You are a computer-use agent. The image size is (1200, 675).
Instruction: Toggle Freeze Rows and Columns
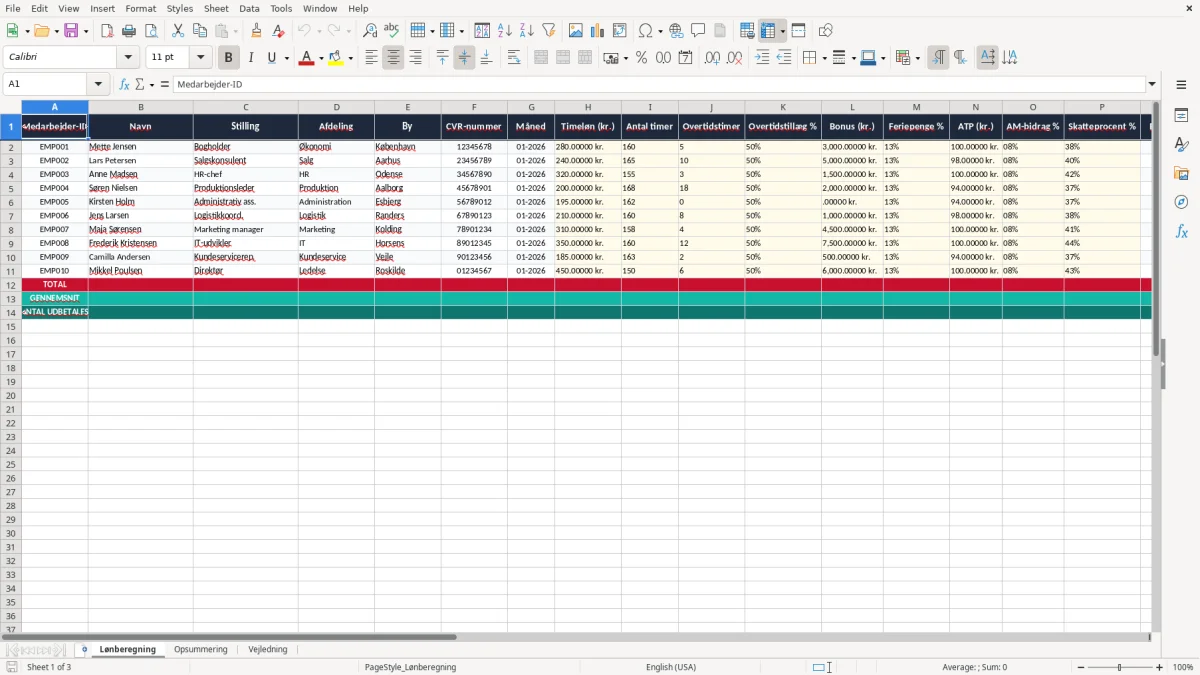(x=768, y=31)
